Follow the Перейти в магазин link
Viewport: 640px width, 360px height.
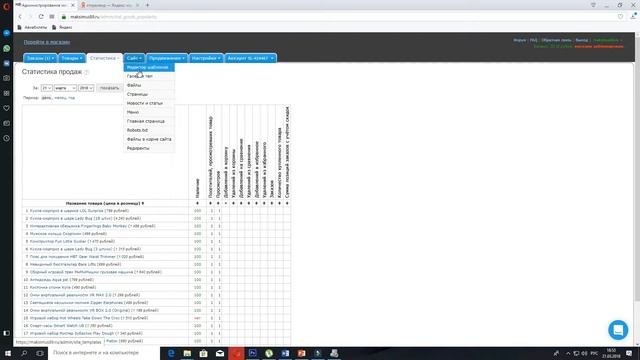47,42
